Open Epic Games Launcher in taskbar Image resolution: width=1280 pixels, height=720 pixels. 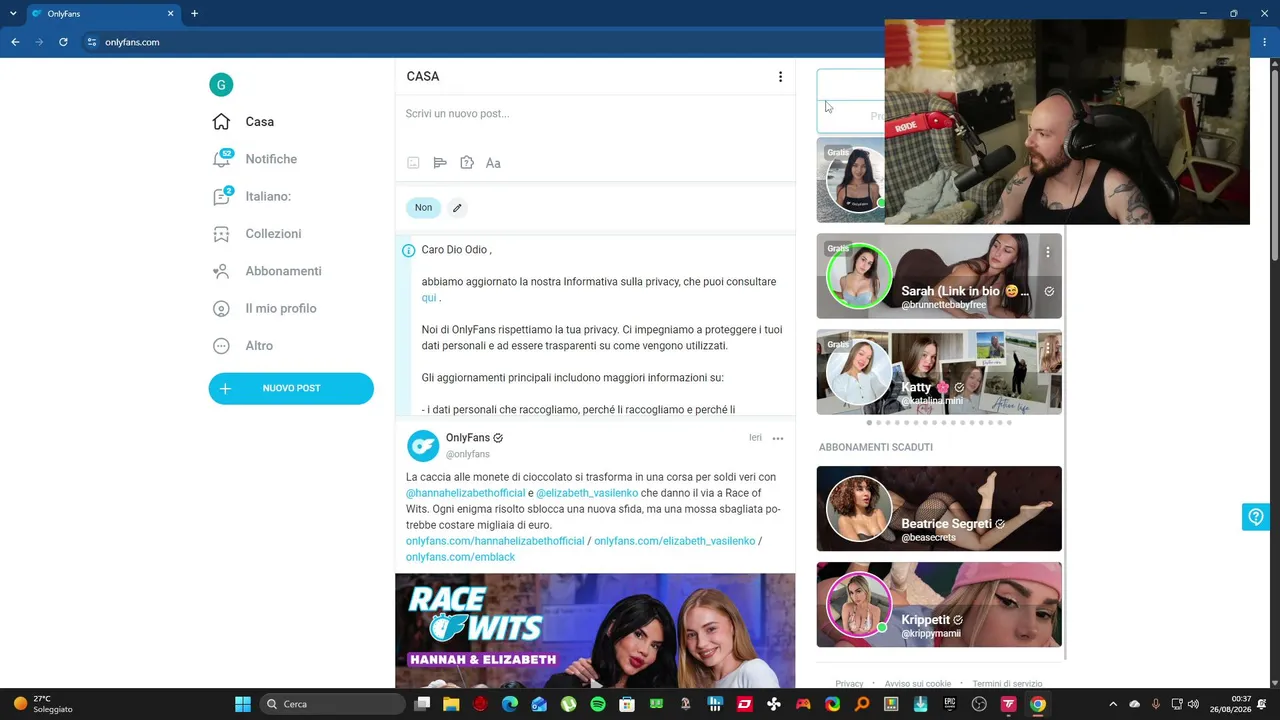tap(950, 704)
